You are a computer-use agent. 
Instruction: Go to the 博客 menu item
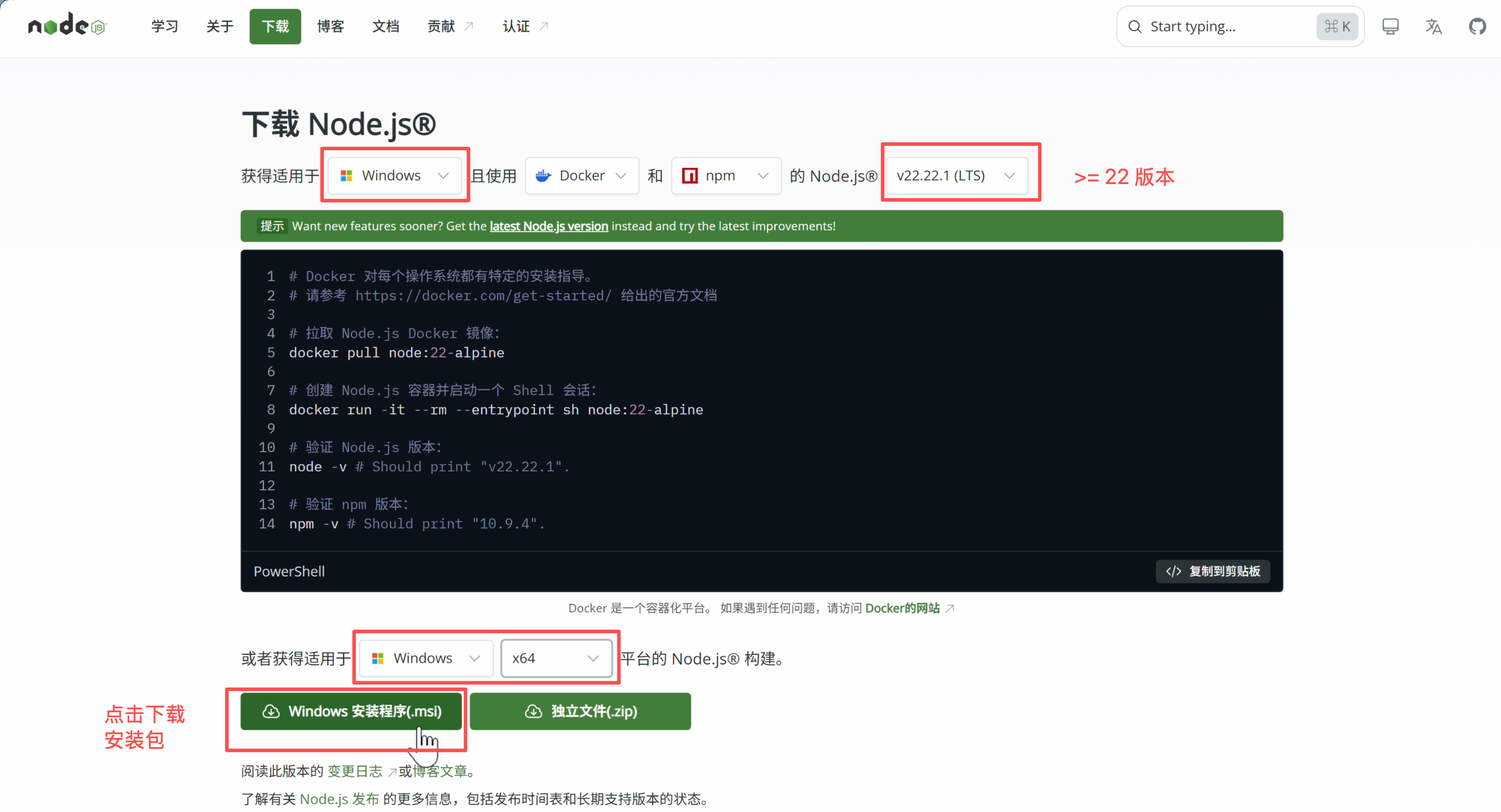click(331, 26)
